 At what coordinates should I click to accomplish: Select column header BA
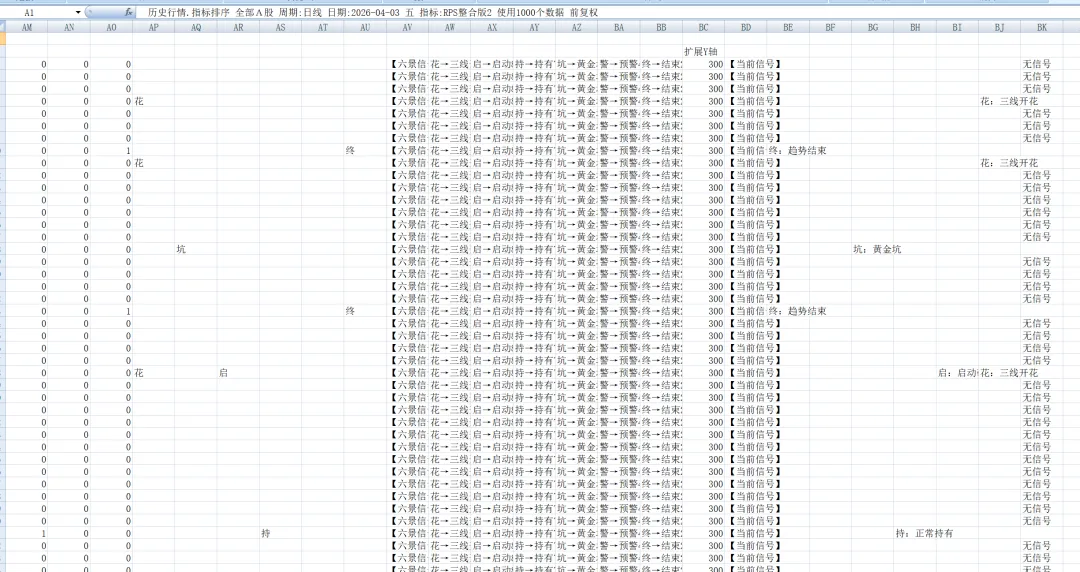point(619,28)
